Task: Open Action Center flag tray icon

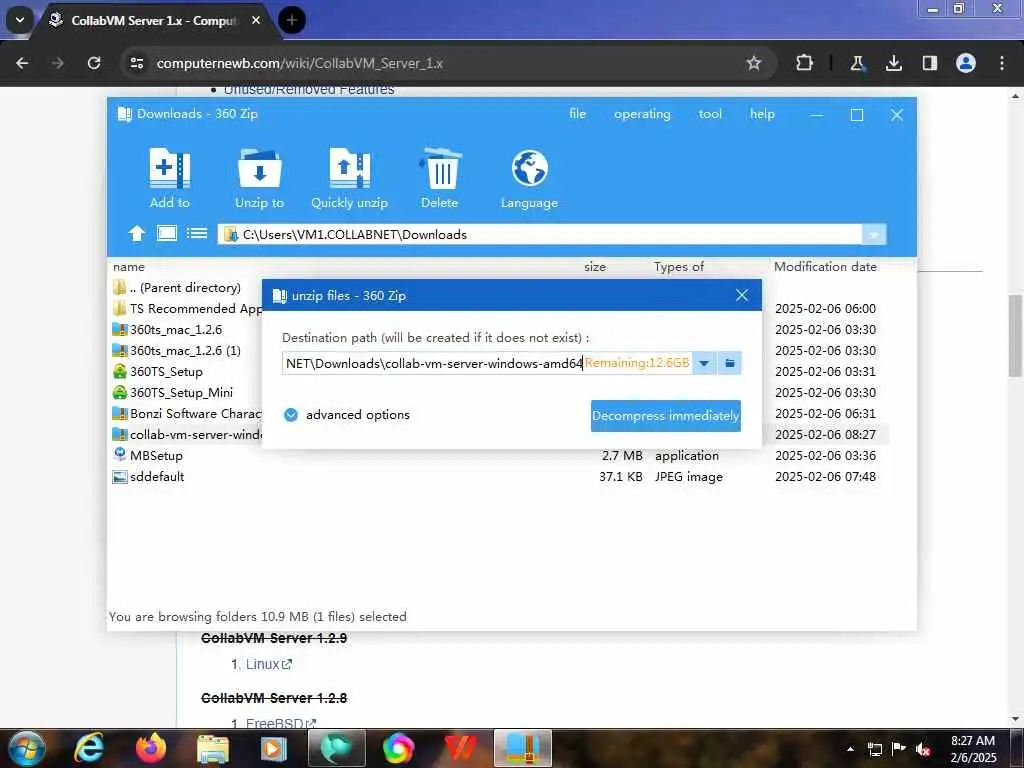Action: point(899,749)
